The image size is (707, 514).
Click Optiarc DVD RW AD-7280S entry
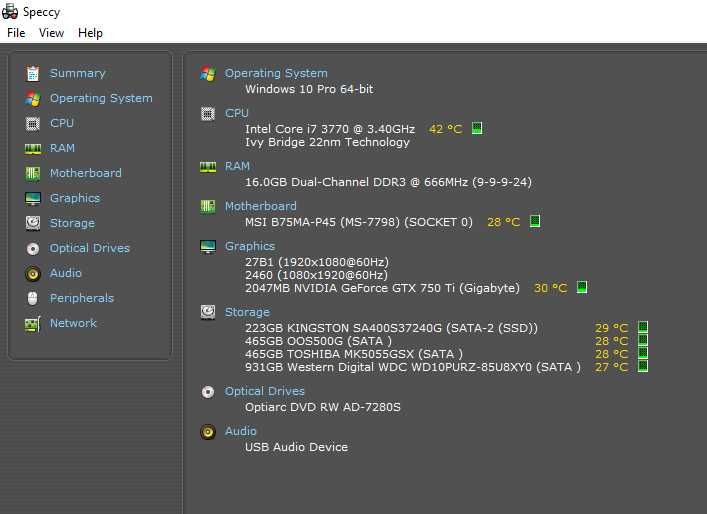(323, 407)
